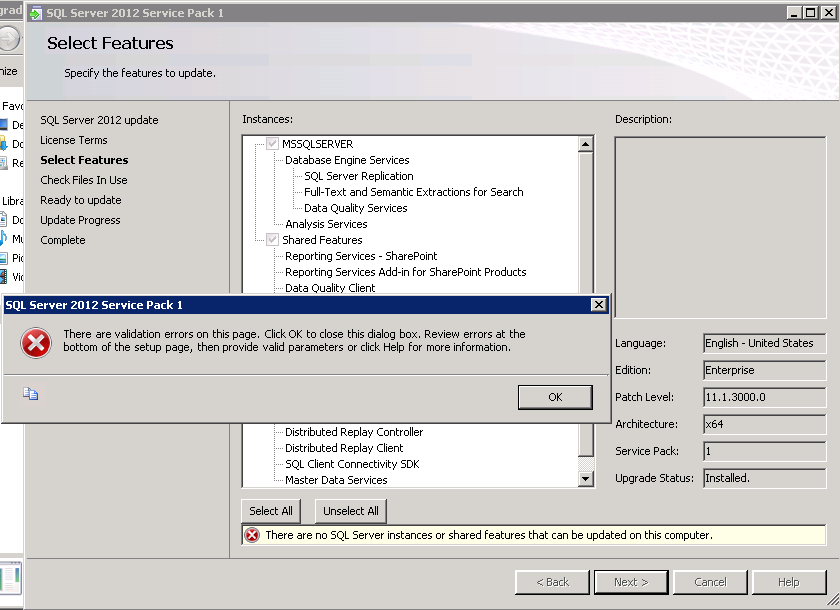840x610 pixels.
Task: Click the Help button
Action: pos(789,582)
